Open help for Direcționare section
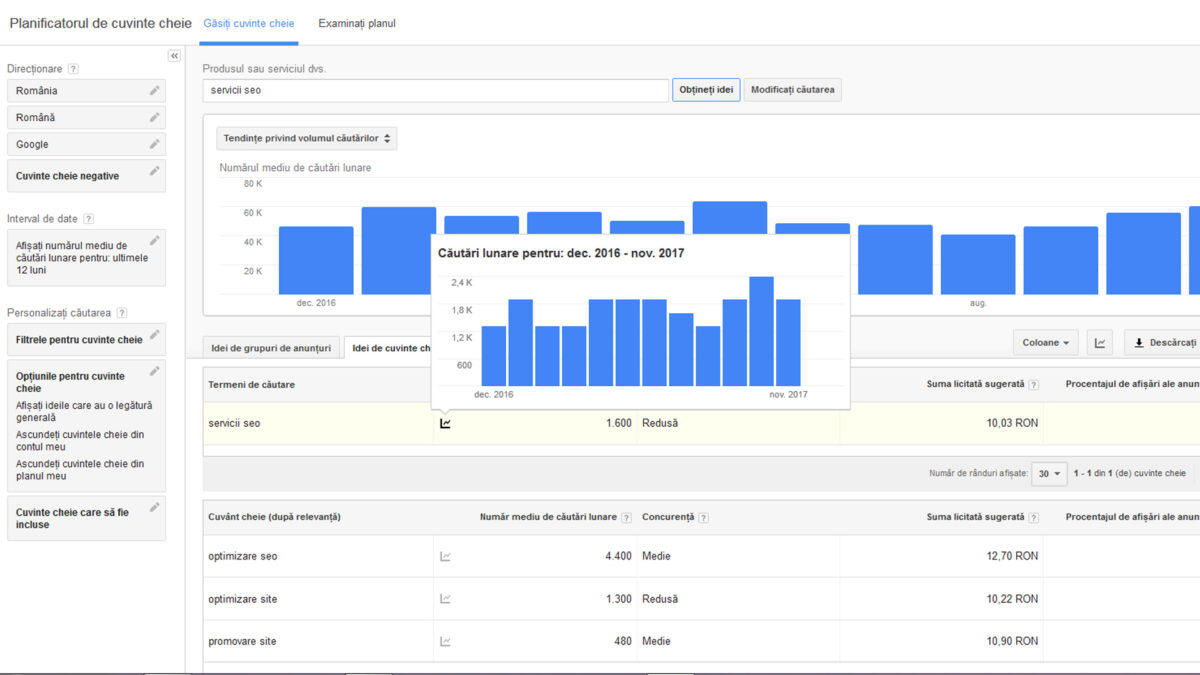 pos(73,69)
